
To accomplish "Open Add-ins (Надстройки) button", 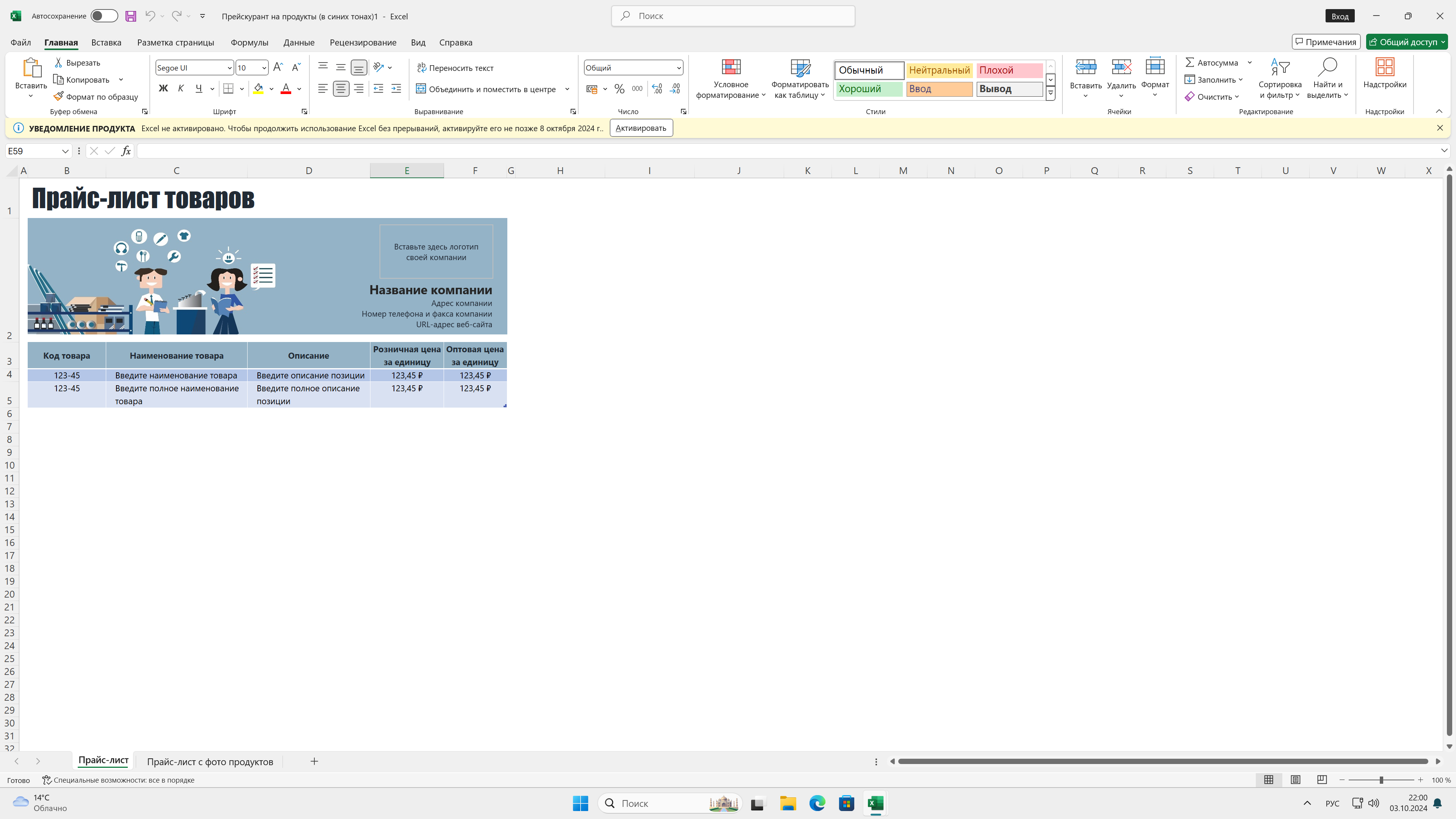I will 1384,74.
